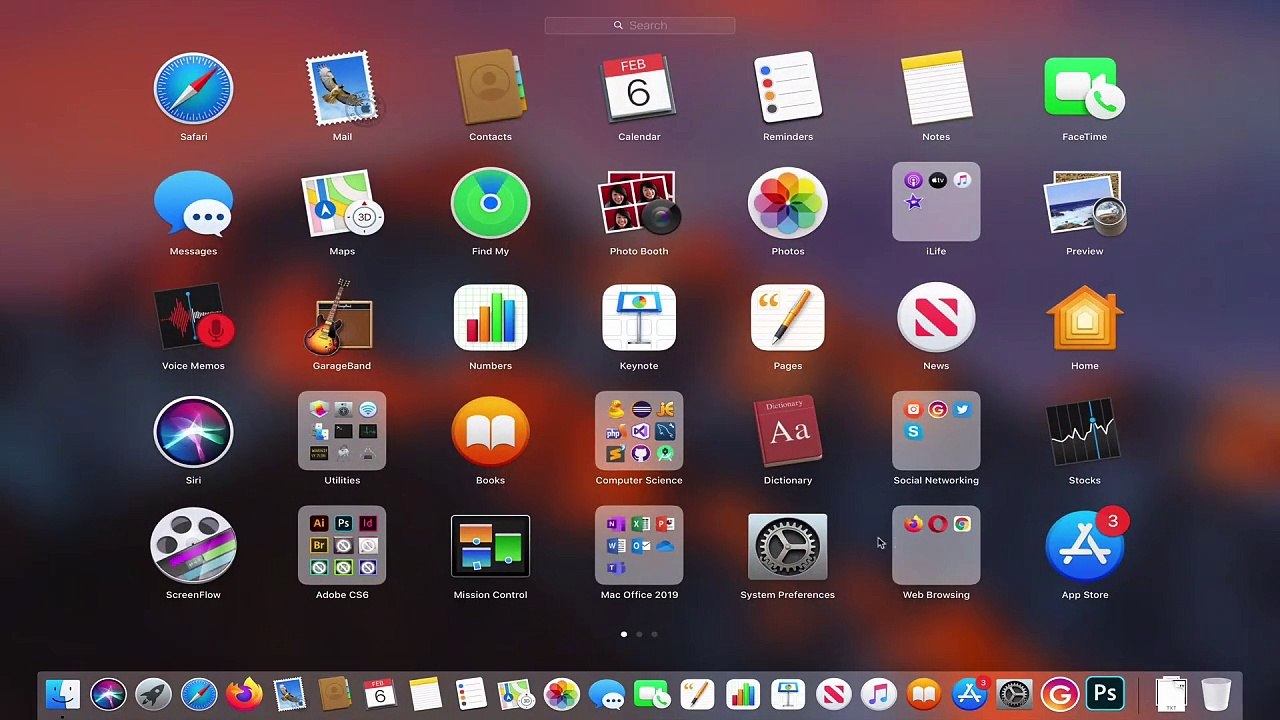This screenshot has width=1280, height=720.
Task: Open the Social Networking folder
Action: click(x=936, y=432)
